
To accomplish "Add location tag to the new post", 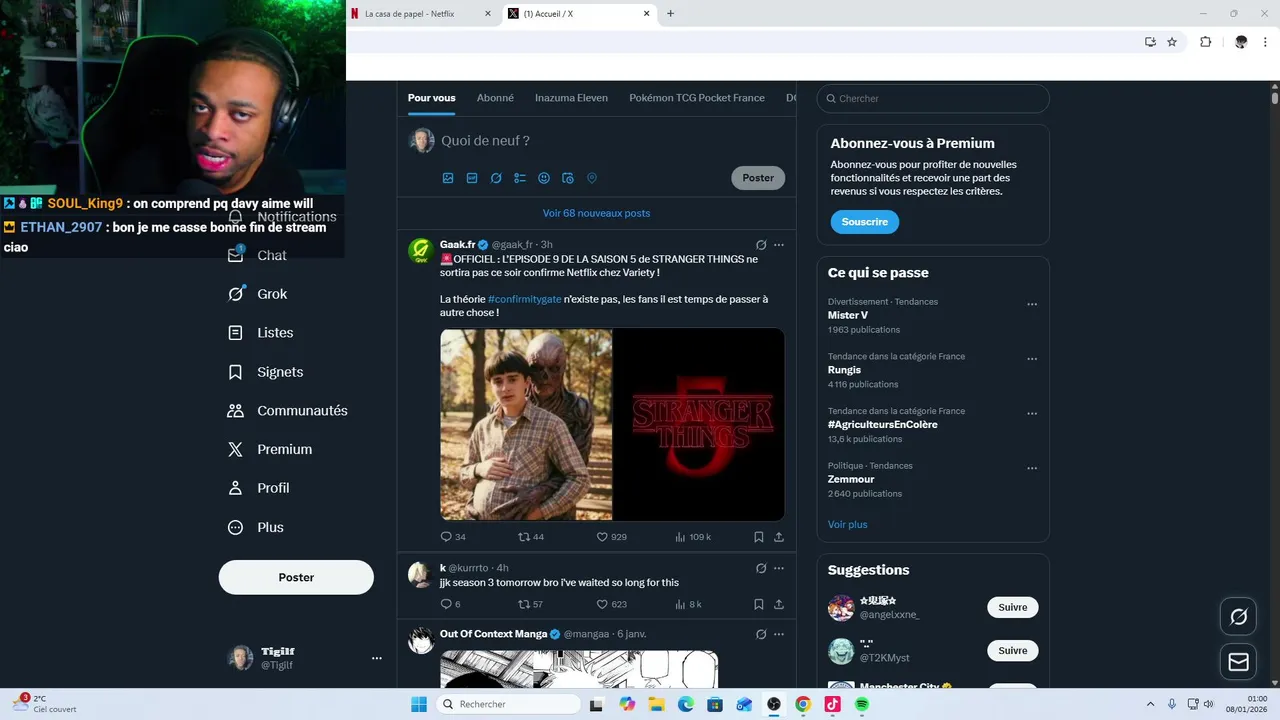I will point(592,178).
